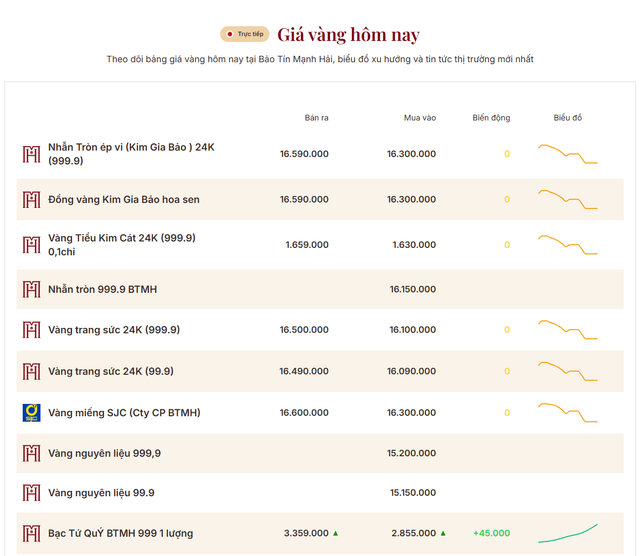Click the red live dot in Trực tiếp badge
Screen dimensions: 640x556
pyautogui.click(x=230, y=34)
